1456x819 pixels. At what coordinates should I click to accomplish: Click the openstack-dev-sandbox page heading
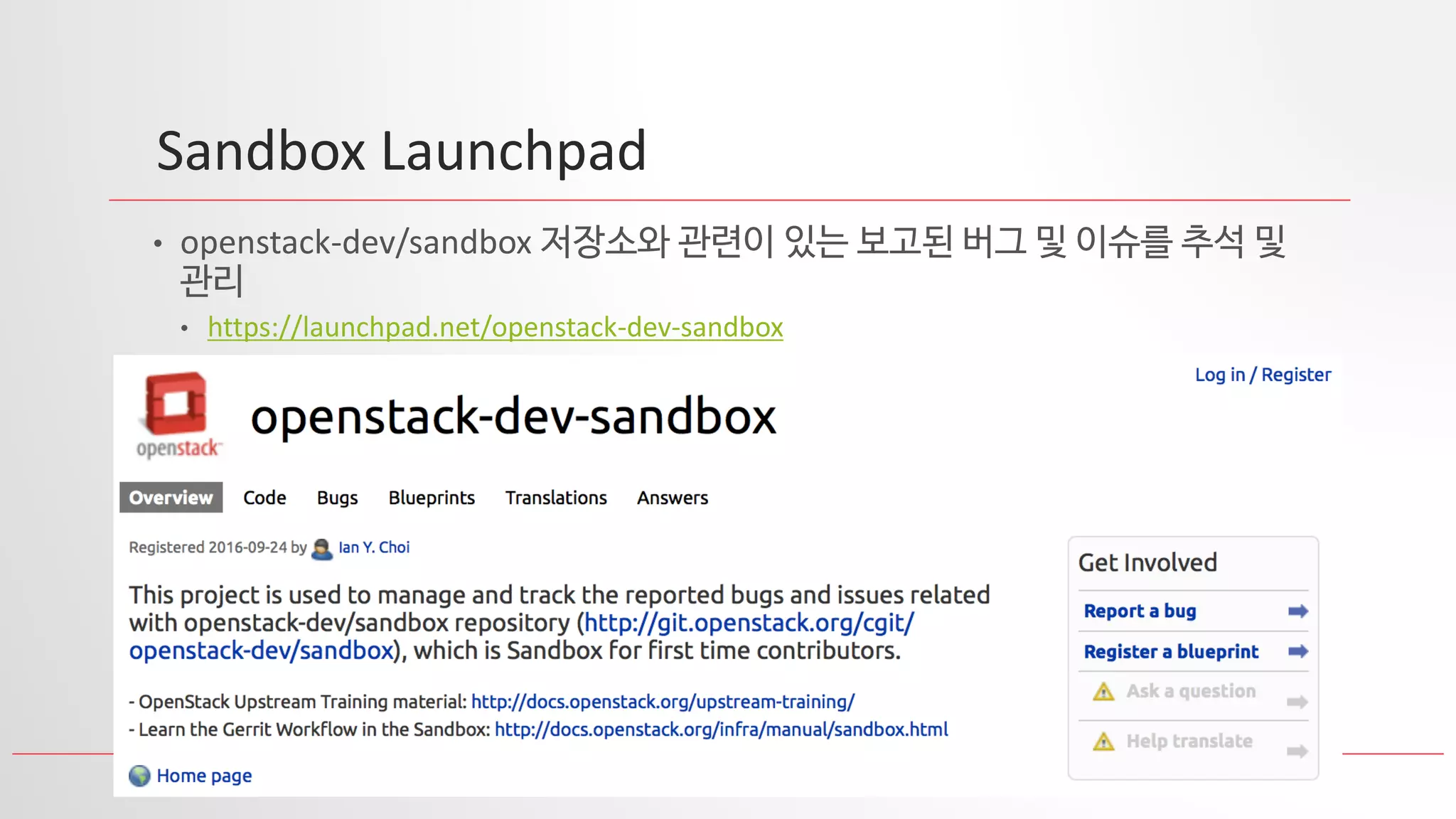click(x=513, y=417)
